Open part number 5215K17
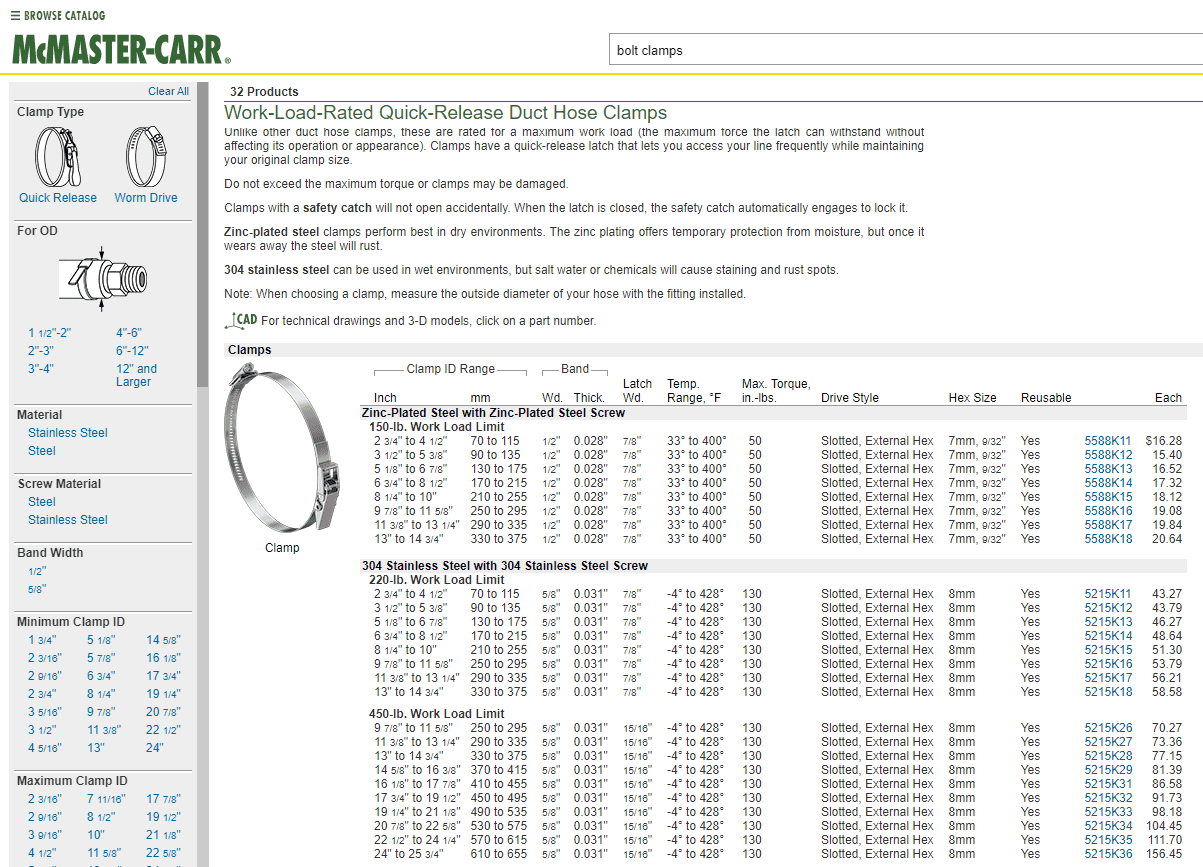Image resolution: width=1203 pixels, height=867 pixels. pyautogui.click(x=1108, y=678)
